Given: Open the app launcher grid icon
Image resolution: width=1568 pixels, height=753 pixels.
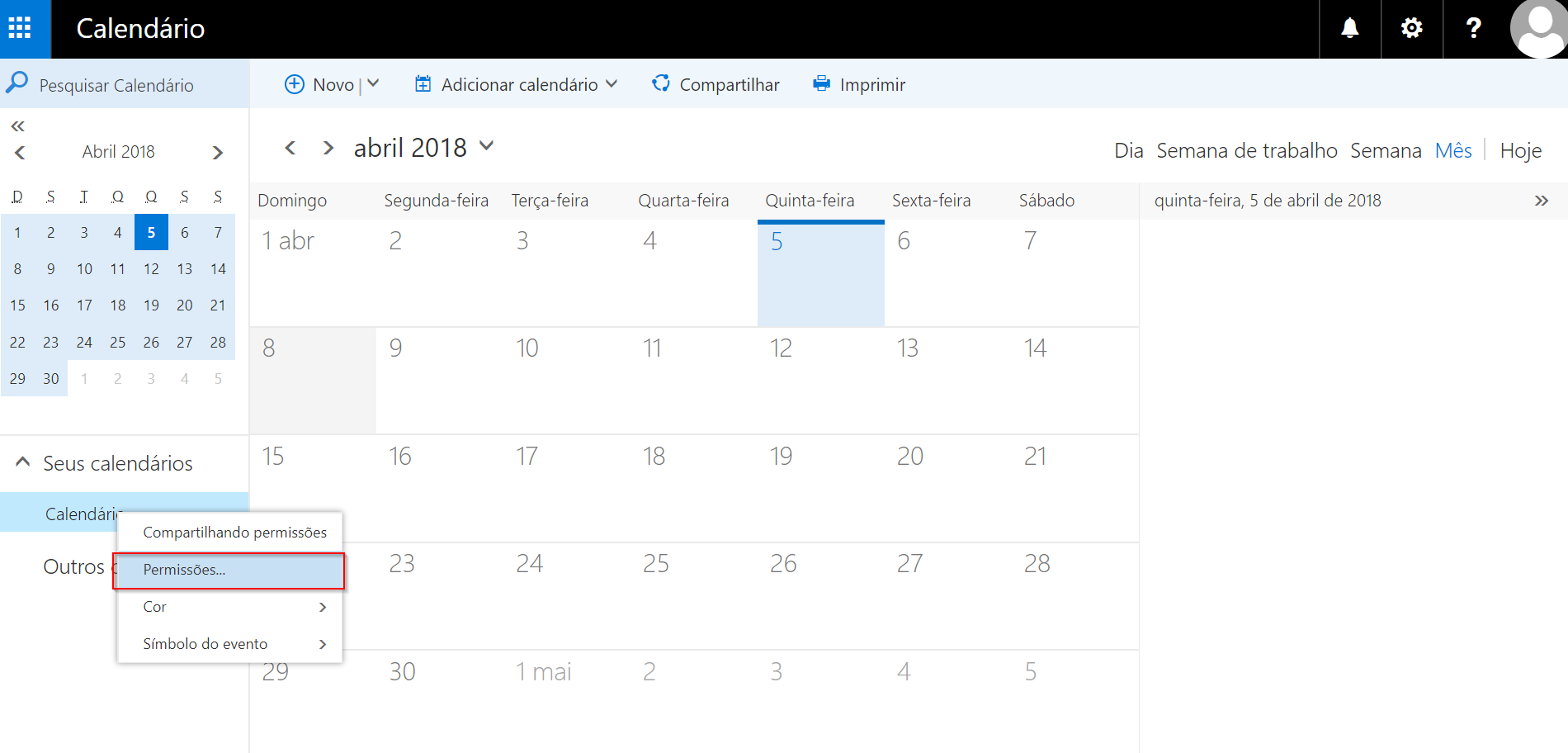Looking at the screenshot, I should point(20,28).
